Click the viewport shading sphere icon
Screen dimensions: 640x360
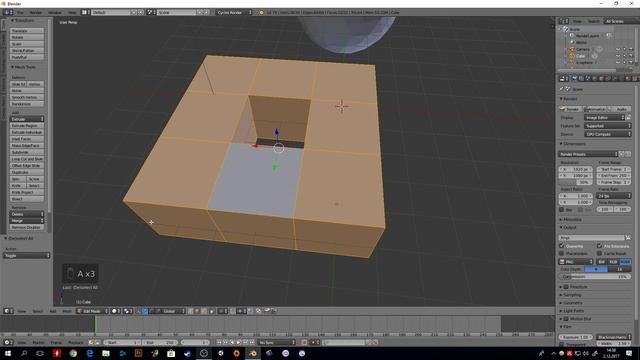(x=116, y=311)
